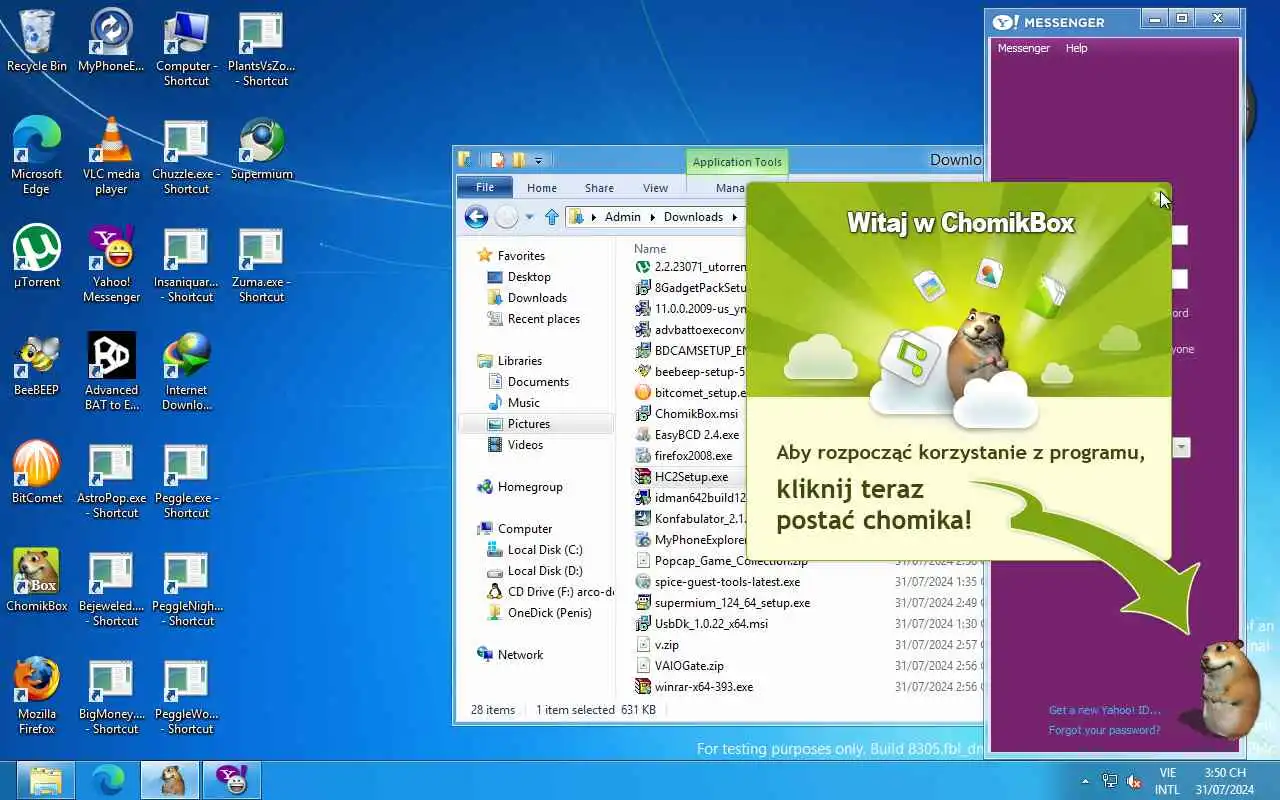Switch to Yahoo Messenger taskbar button
The image size is (1280, 800).
tap(231, 780)
